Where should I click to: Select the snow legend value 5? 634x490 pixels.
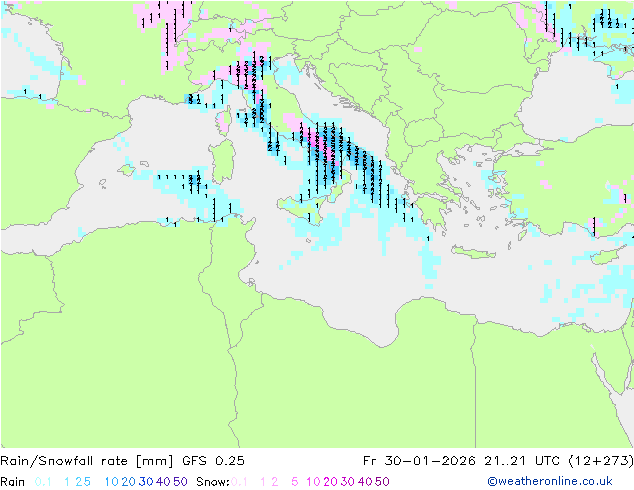(295, 482)
